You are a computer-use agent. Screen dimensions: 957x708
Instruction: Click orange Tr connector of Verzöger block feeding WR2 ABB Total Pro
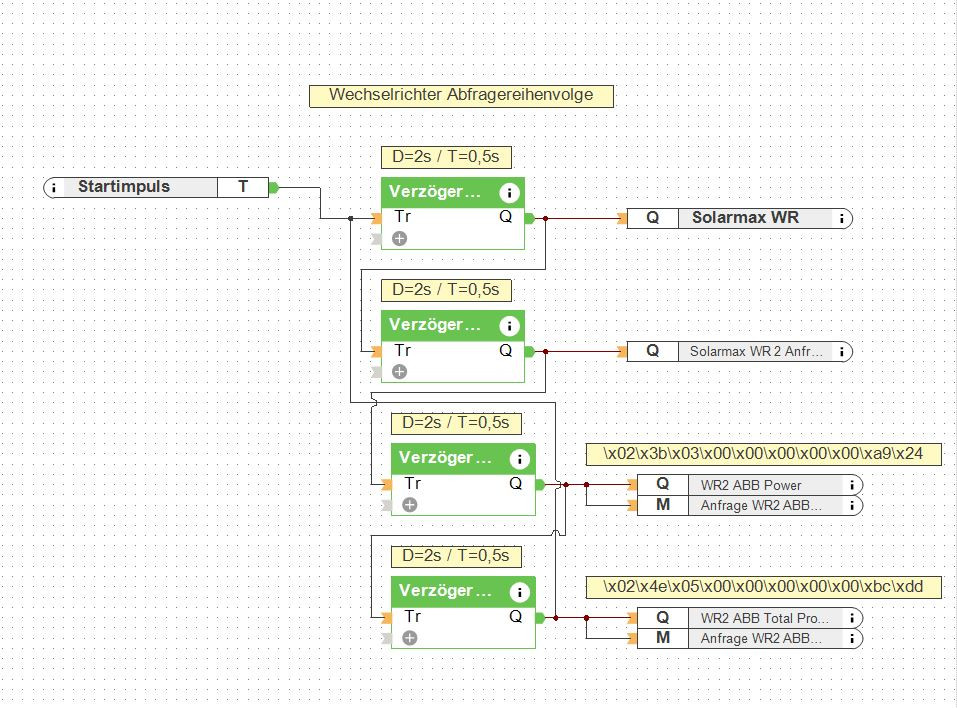[386, 618]
